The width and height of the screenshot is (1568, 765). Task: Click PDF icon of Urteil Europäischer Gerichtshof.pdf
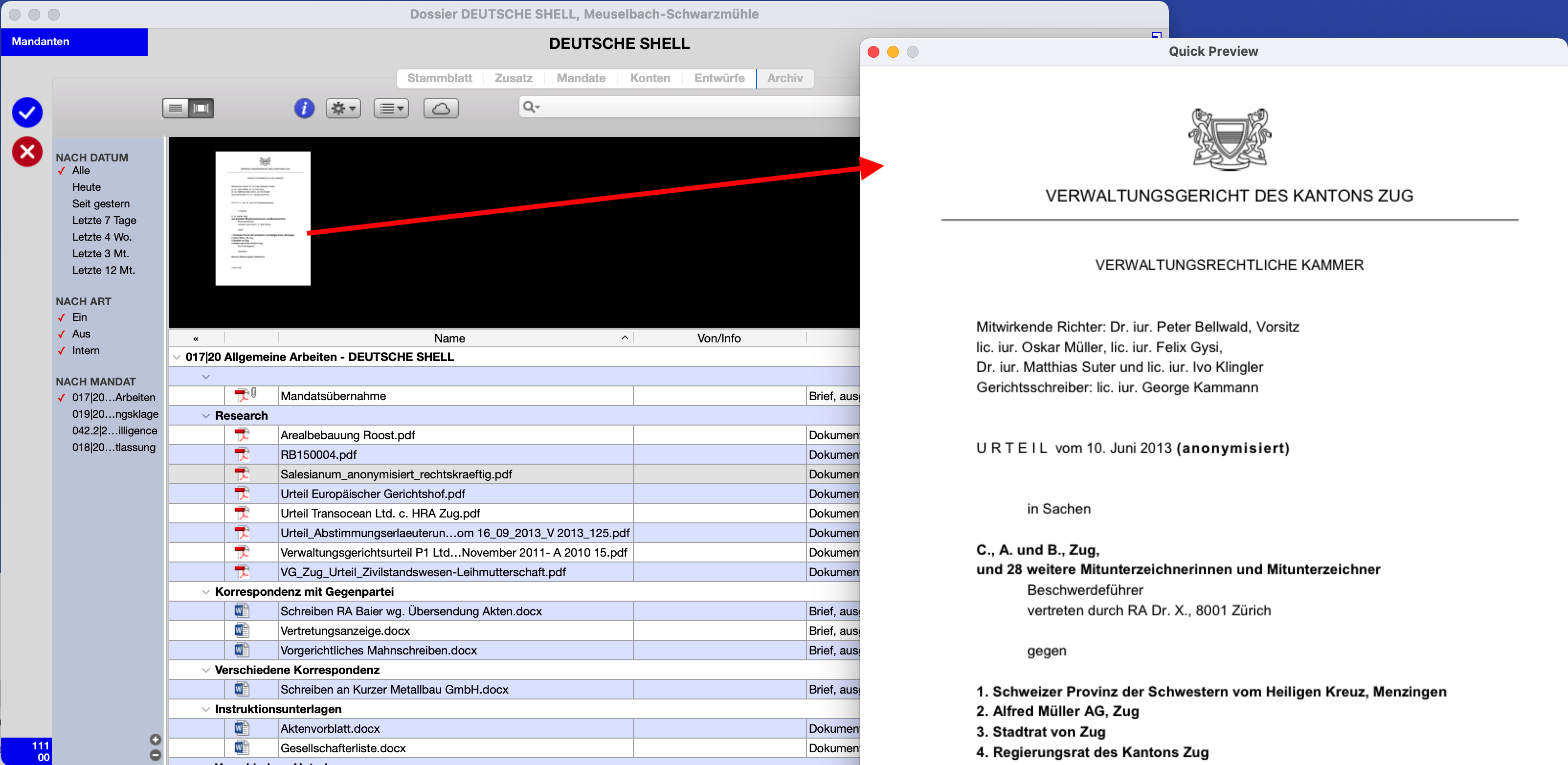click(242, 493)
